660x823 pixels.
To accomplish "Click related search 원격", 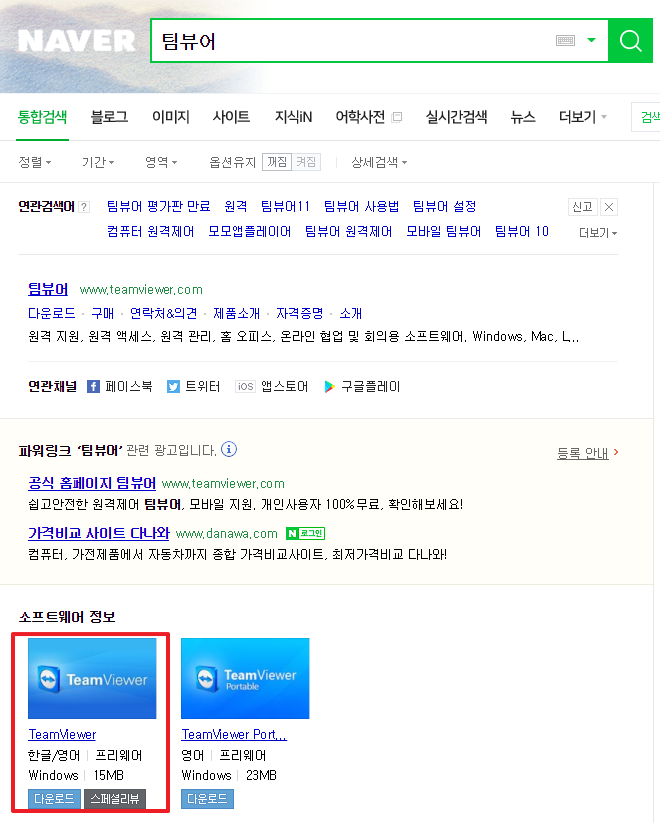I will click(x=236, y=206).
